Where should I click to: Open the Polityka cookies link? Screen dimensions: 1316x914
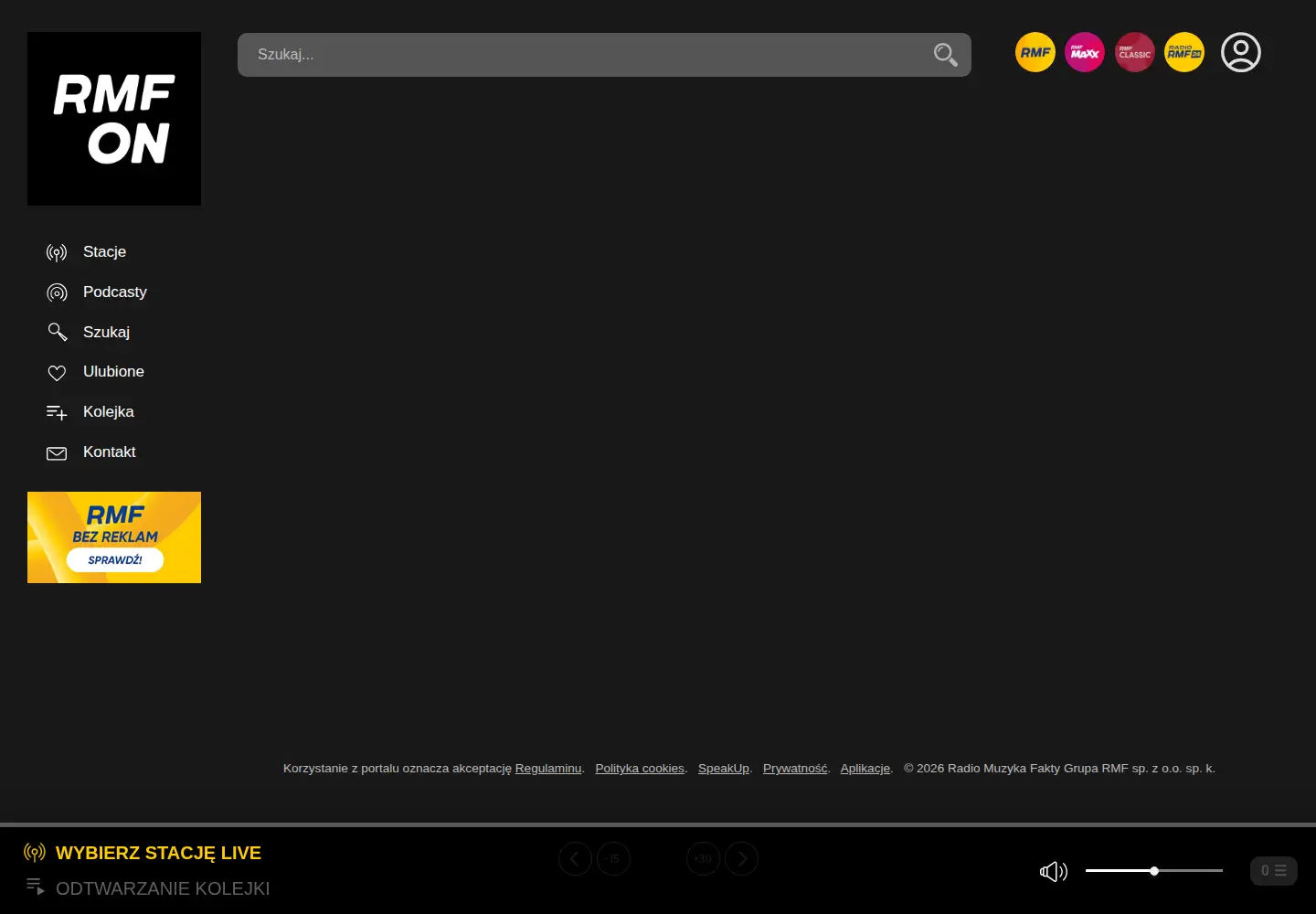click(640, 769)
